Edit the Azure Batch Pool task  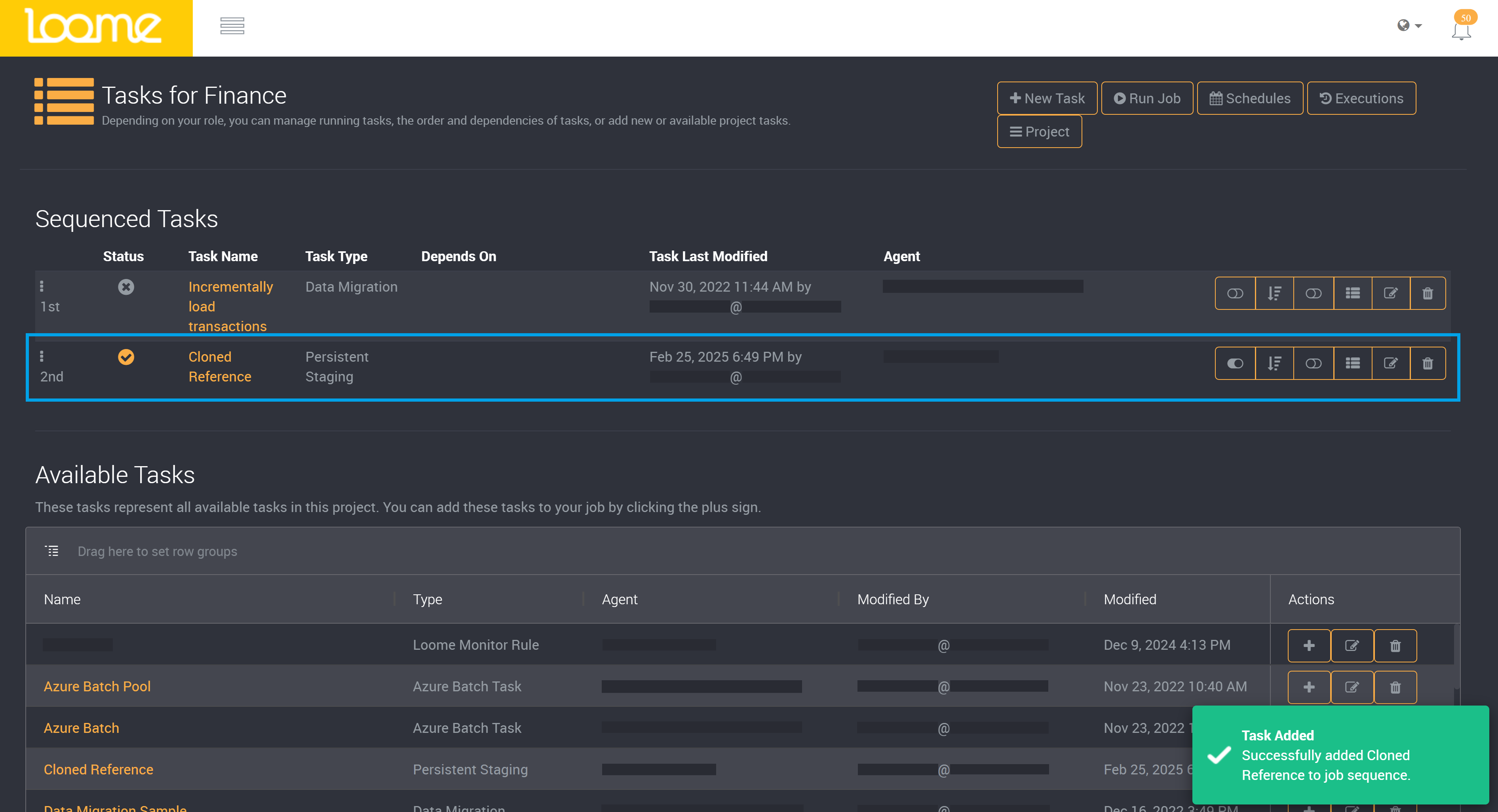coord(1352,688)
